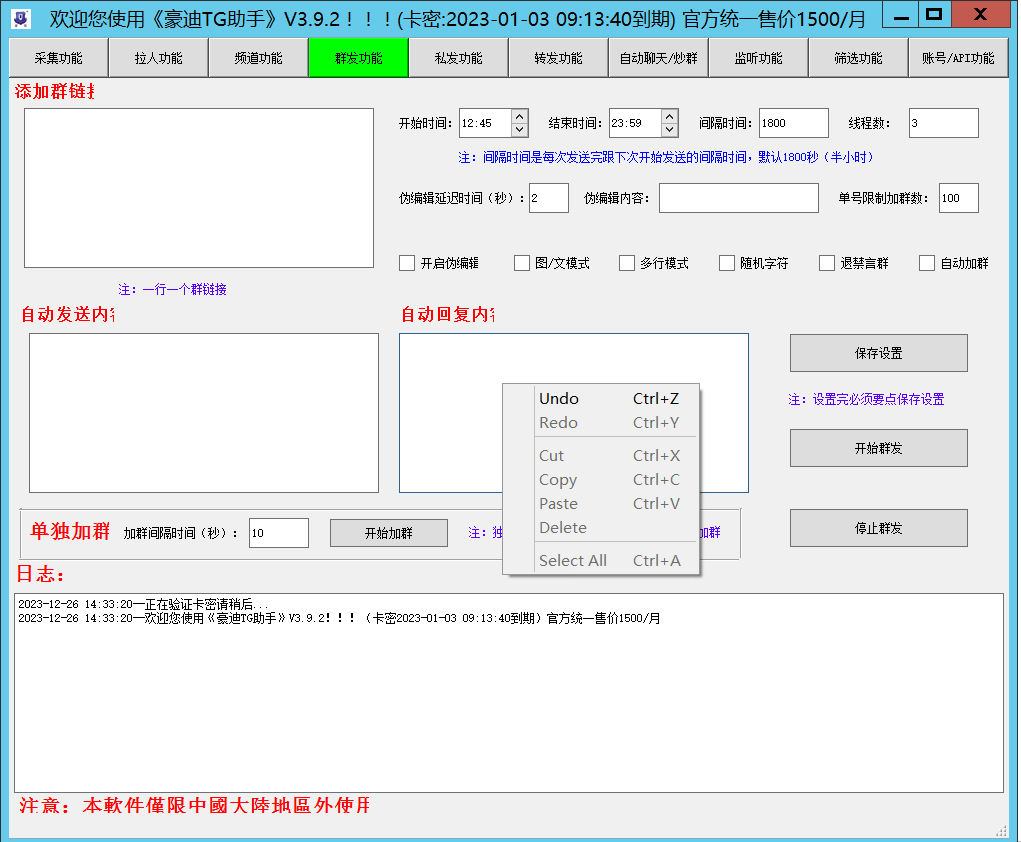Increase the 结束时间 spinner value
Viewport: 1021px width, 842px height.
(669, 117)
